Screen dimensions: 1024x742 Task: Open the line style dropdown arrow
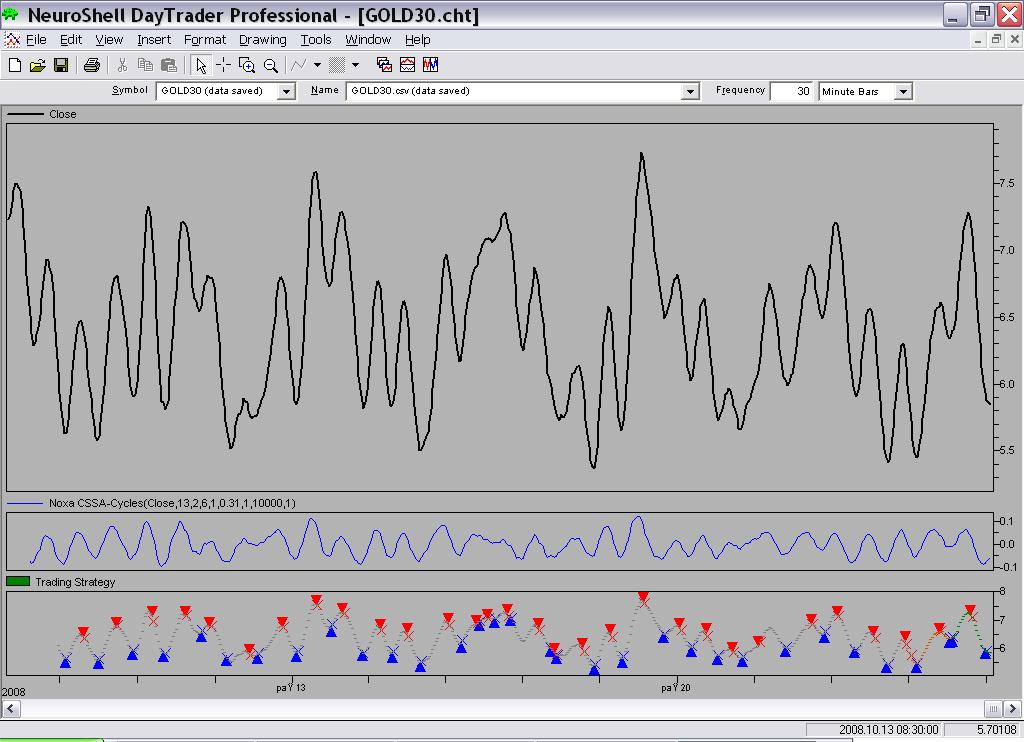pos(317,65)
